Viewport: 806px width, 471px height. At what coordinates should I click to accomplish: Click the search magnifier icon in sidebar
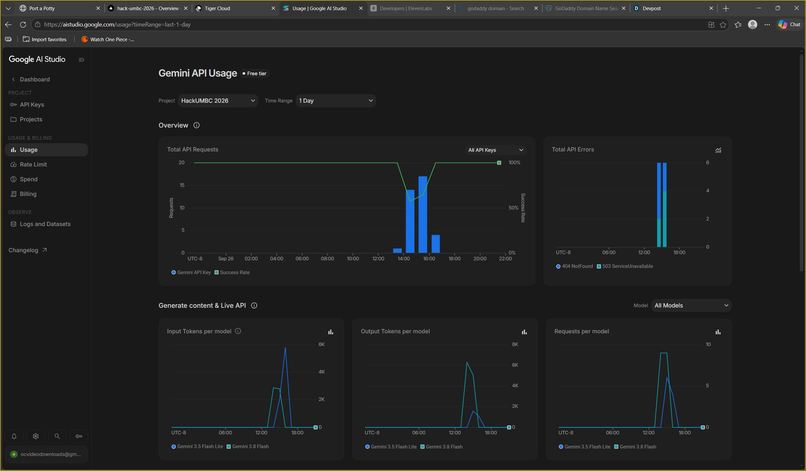point(57,436)
